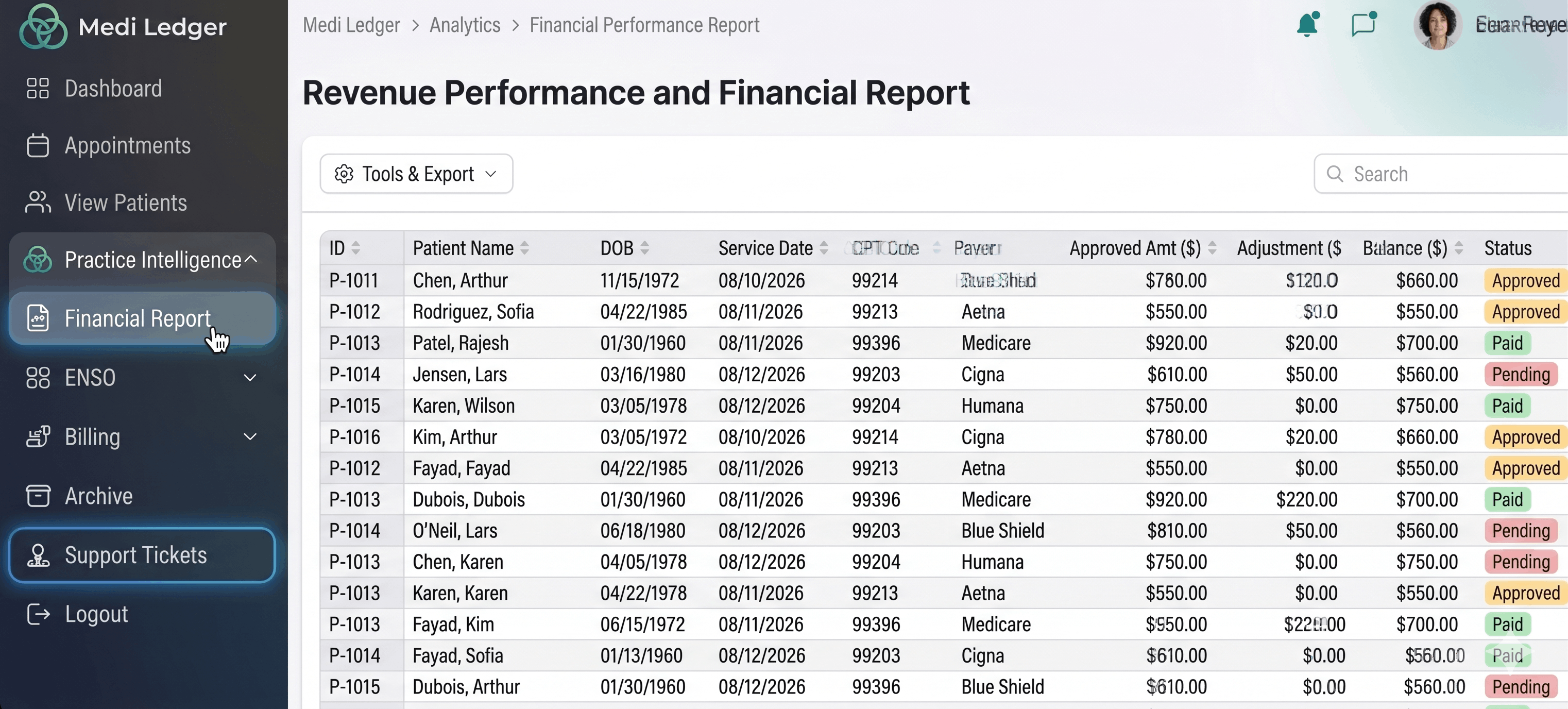Sort table by ID column arrows
Image resolution: width=1568 pixels, height=709 pixels.
tap(356, 248)
